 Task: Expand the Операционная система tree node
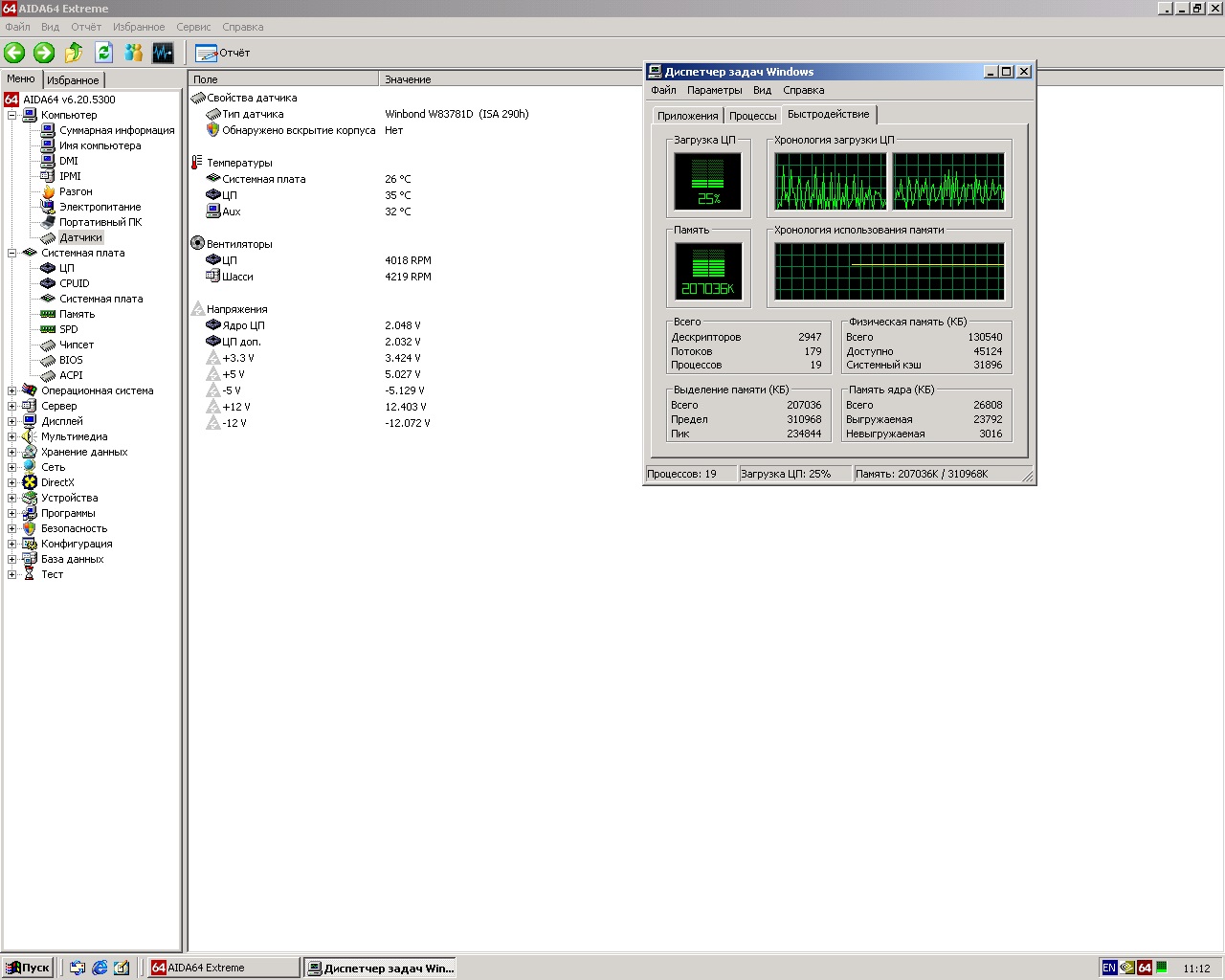coord(12,390)
